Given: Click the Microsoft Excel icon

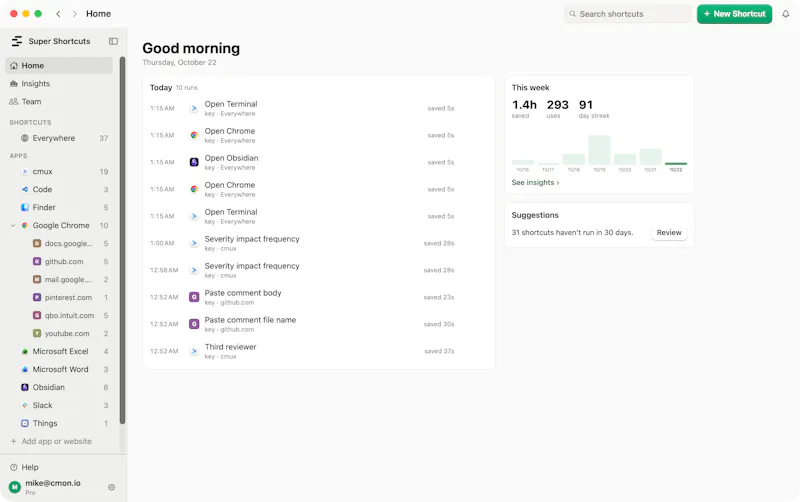Looking at the screenshot, I should click(x=24, y=351).
